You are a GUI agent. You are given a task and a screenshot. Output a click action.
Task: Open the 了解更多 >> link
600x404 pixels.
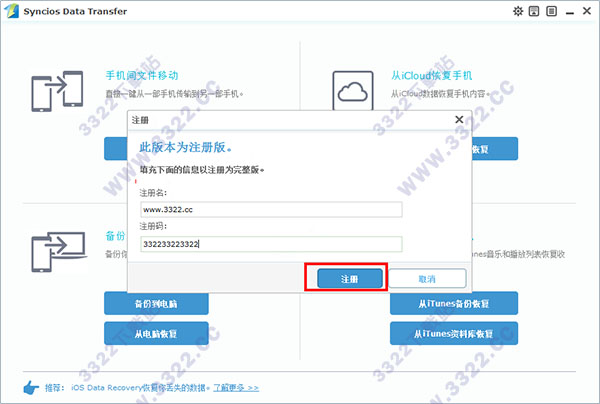236,388
